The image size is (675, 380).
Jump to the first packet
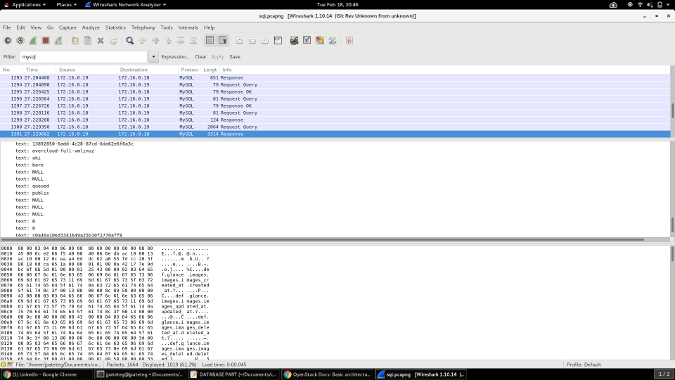(x=181, y=40)
